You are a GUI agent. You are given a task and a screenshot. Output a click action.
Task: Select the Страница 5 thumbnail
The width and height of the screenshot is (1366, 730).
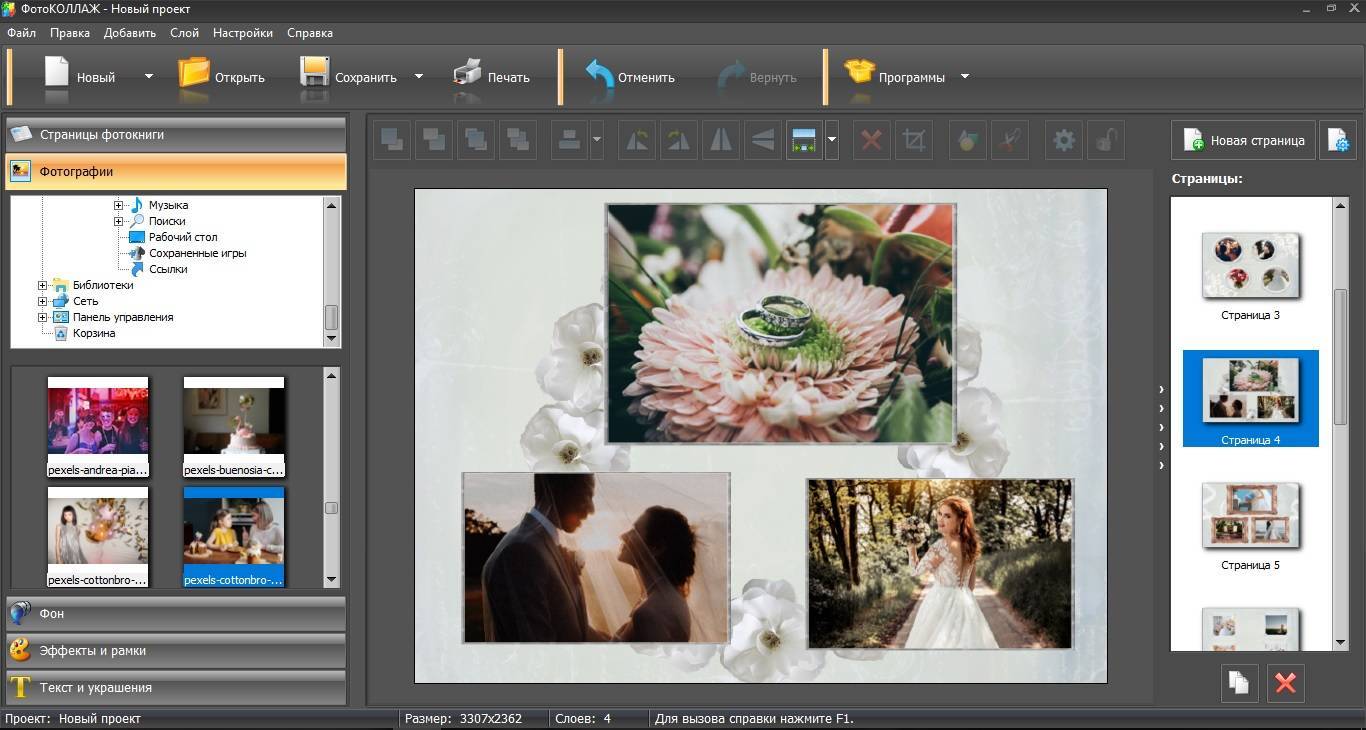pyautogui.click(x=1250, y=517)
